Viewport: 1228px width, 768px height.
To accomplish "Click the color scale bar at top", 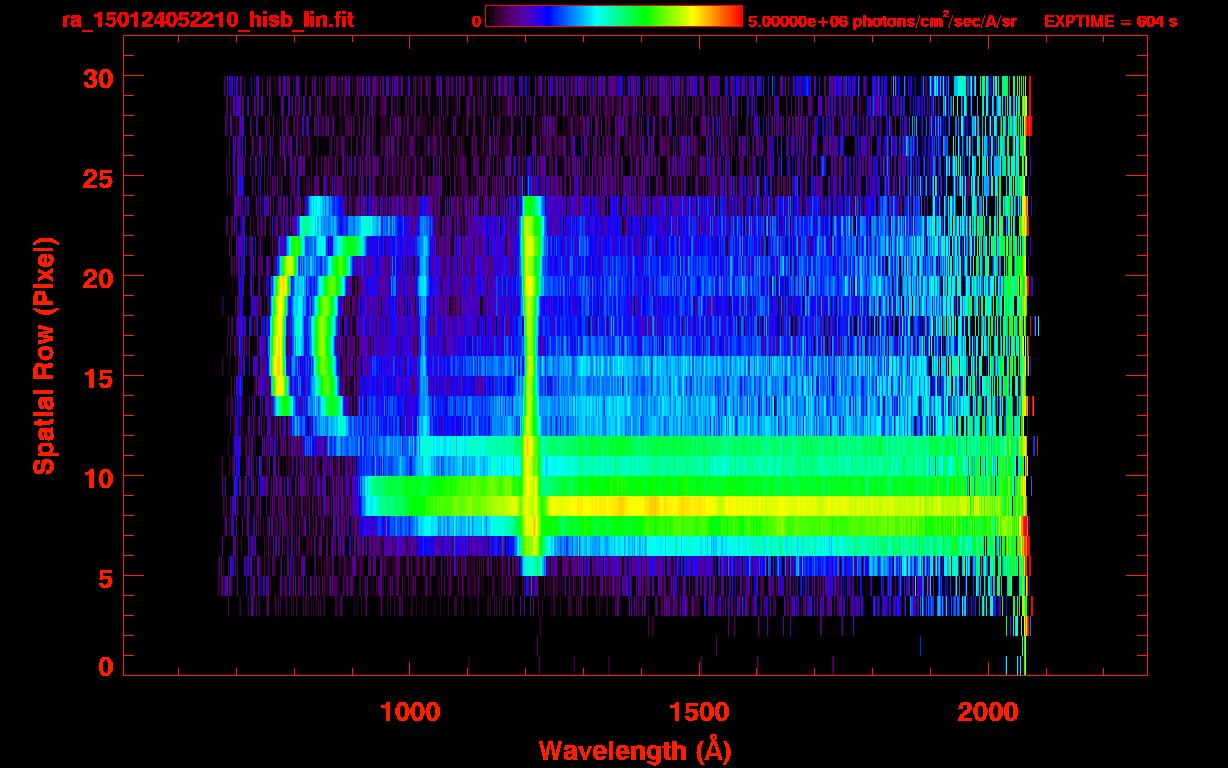I will [614, 16].
